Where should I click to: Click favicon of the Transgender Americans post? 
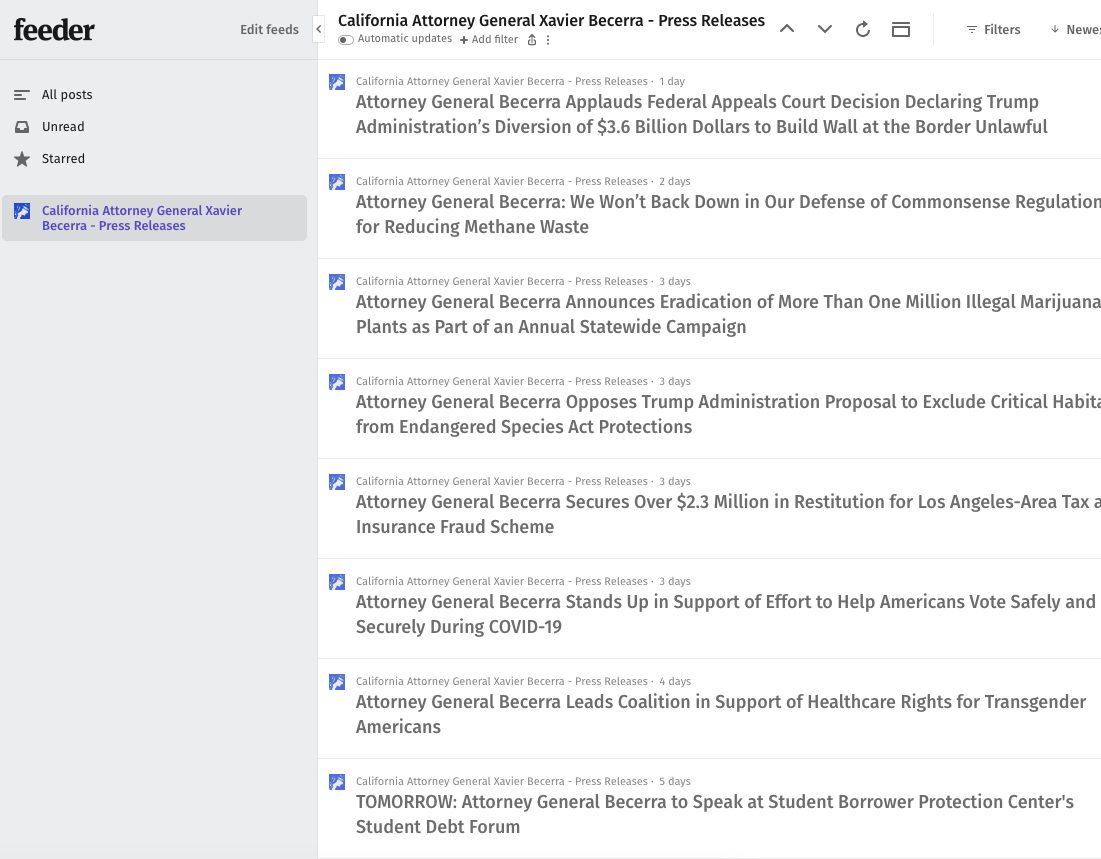[337, 682]
